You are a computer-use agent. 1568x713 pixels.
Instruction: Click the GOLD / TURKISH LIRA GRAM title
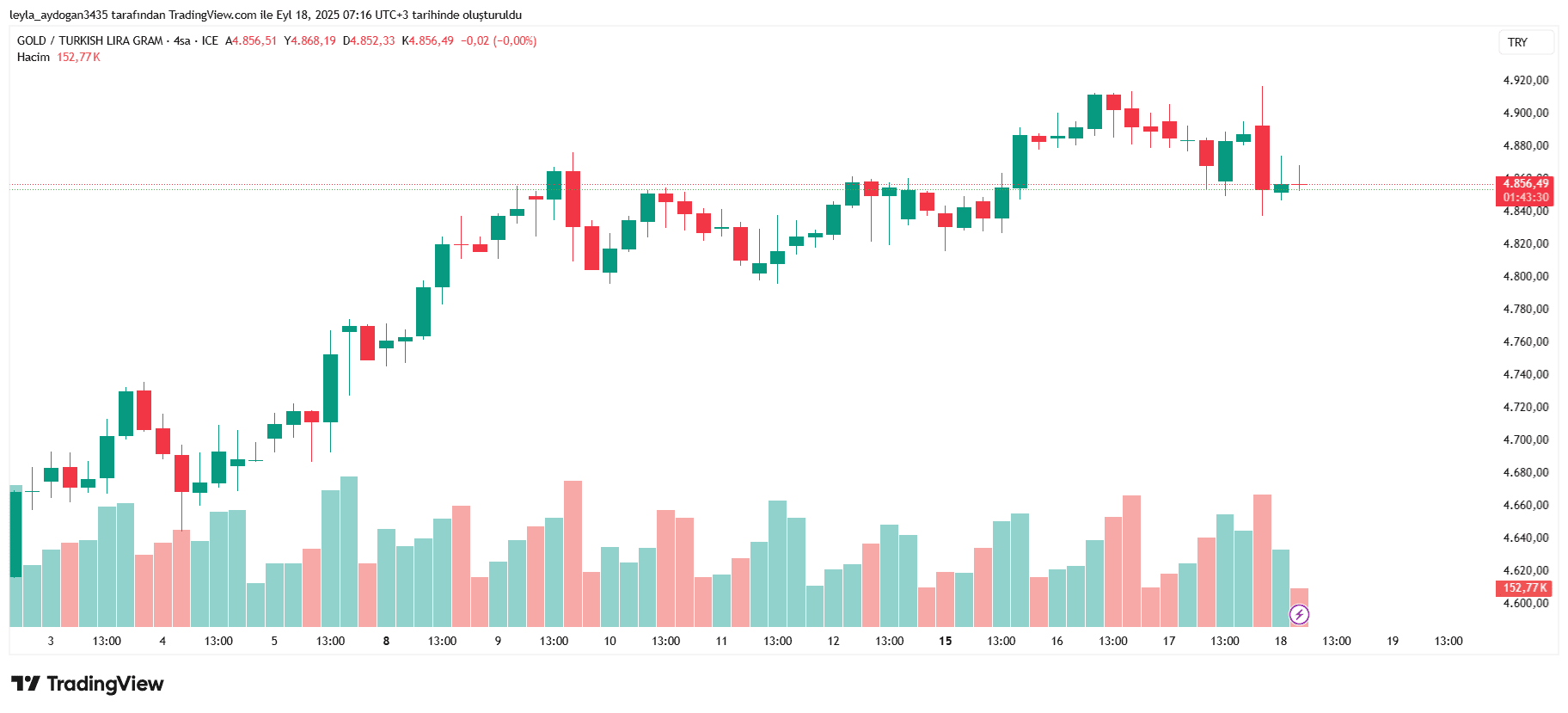point(90,40)
